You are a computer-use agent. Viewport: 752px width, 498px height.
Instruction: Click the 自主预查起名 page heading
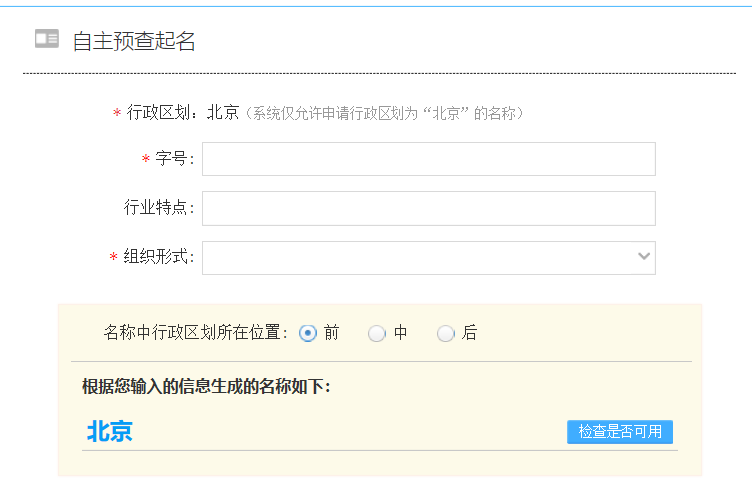134,41
